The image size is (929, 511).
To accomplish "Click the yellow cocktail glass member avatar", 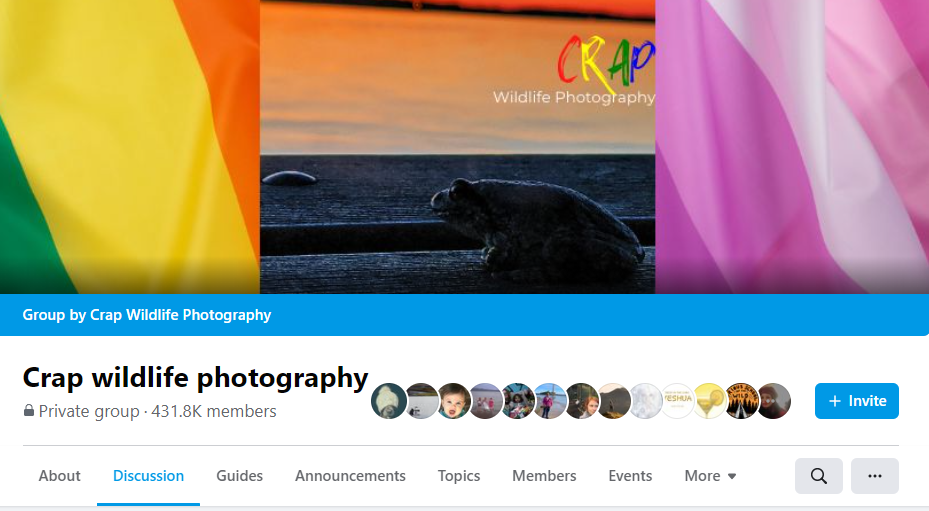I will [709, 401].
